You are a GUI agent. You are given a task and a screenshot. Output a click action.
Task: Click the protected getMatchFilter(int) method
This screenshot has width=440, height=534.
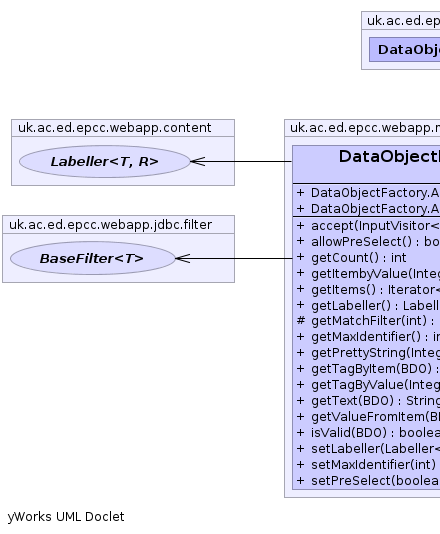pos(366,321)
